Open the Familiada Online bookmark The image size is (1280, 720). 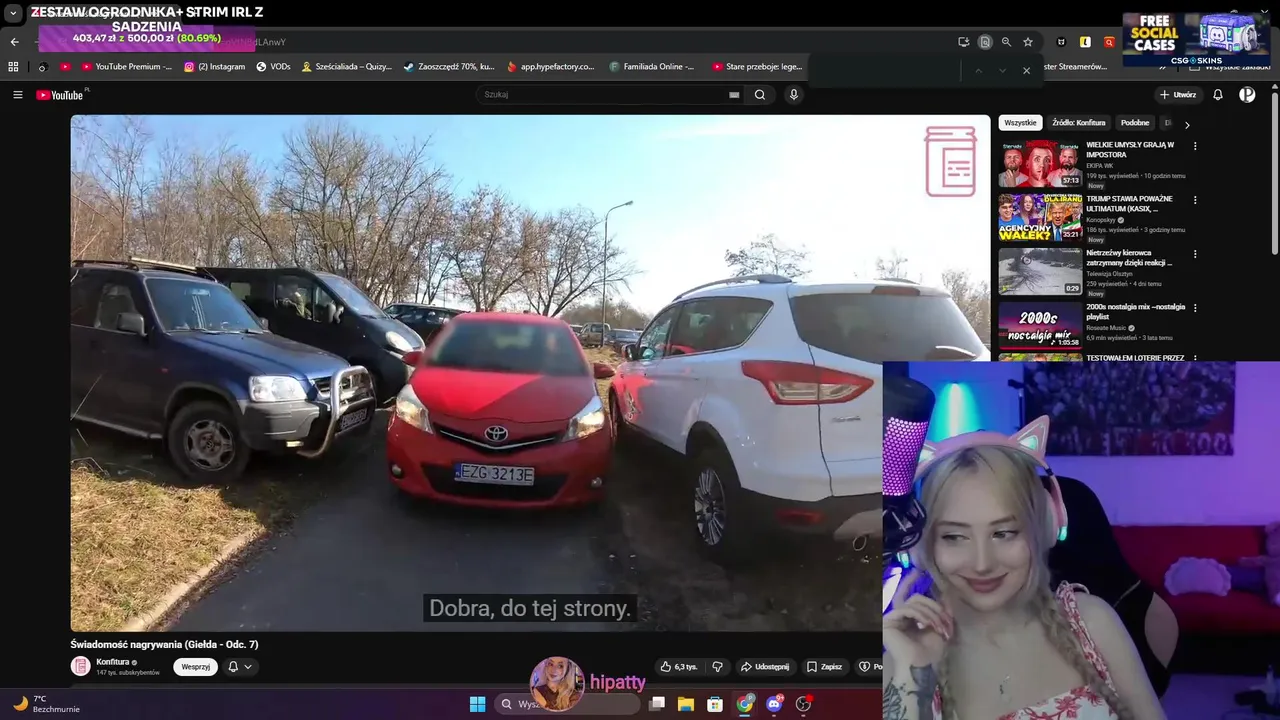[x=651, y=67]
